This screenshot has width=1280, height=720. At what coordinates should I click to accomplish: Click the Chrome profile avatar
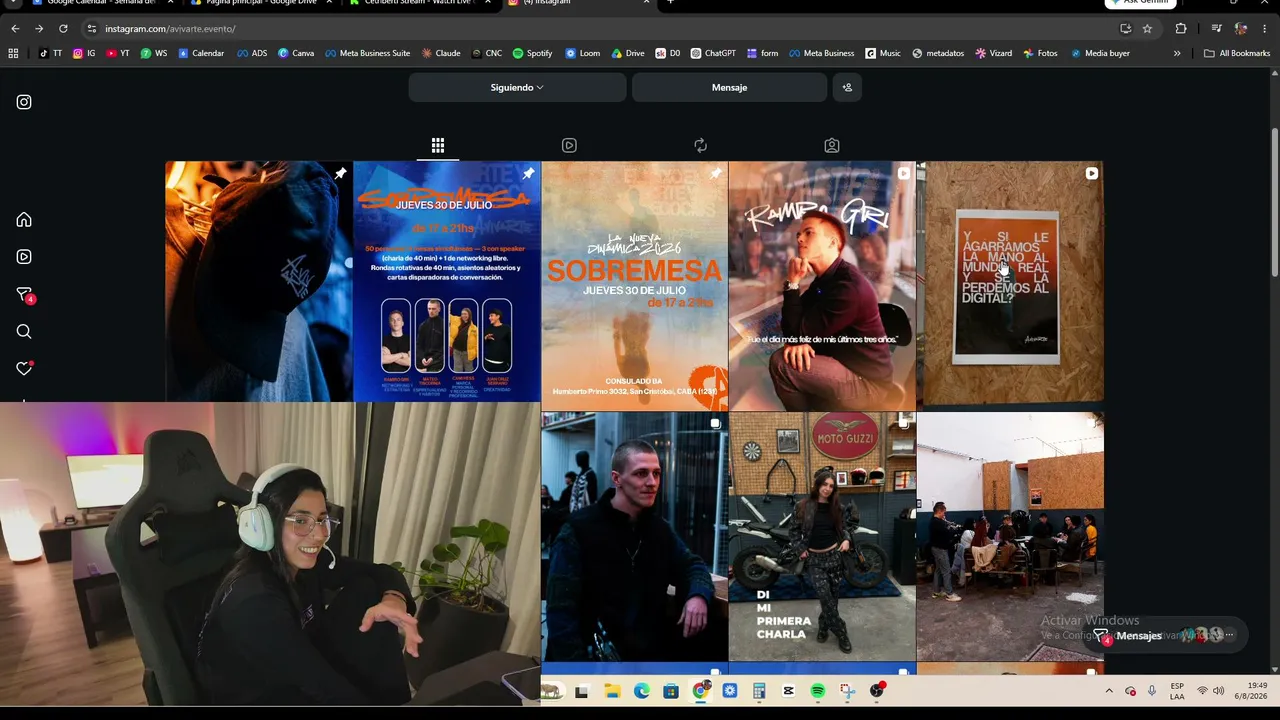click(x=1241, y=29)
